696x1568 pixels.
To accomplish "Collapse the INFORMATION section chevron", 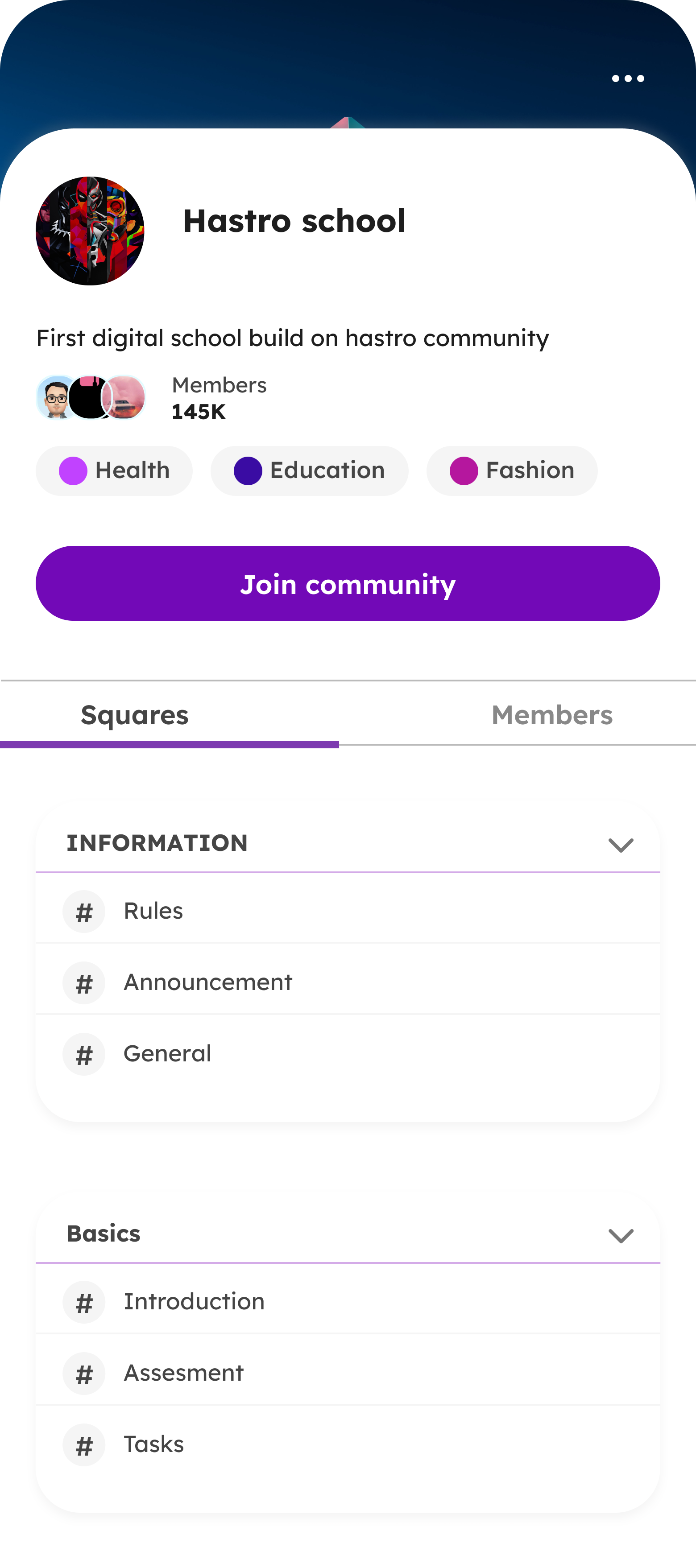I will [621, 845].
